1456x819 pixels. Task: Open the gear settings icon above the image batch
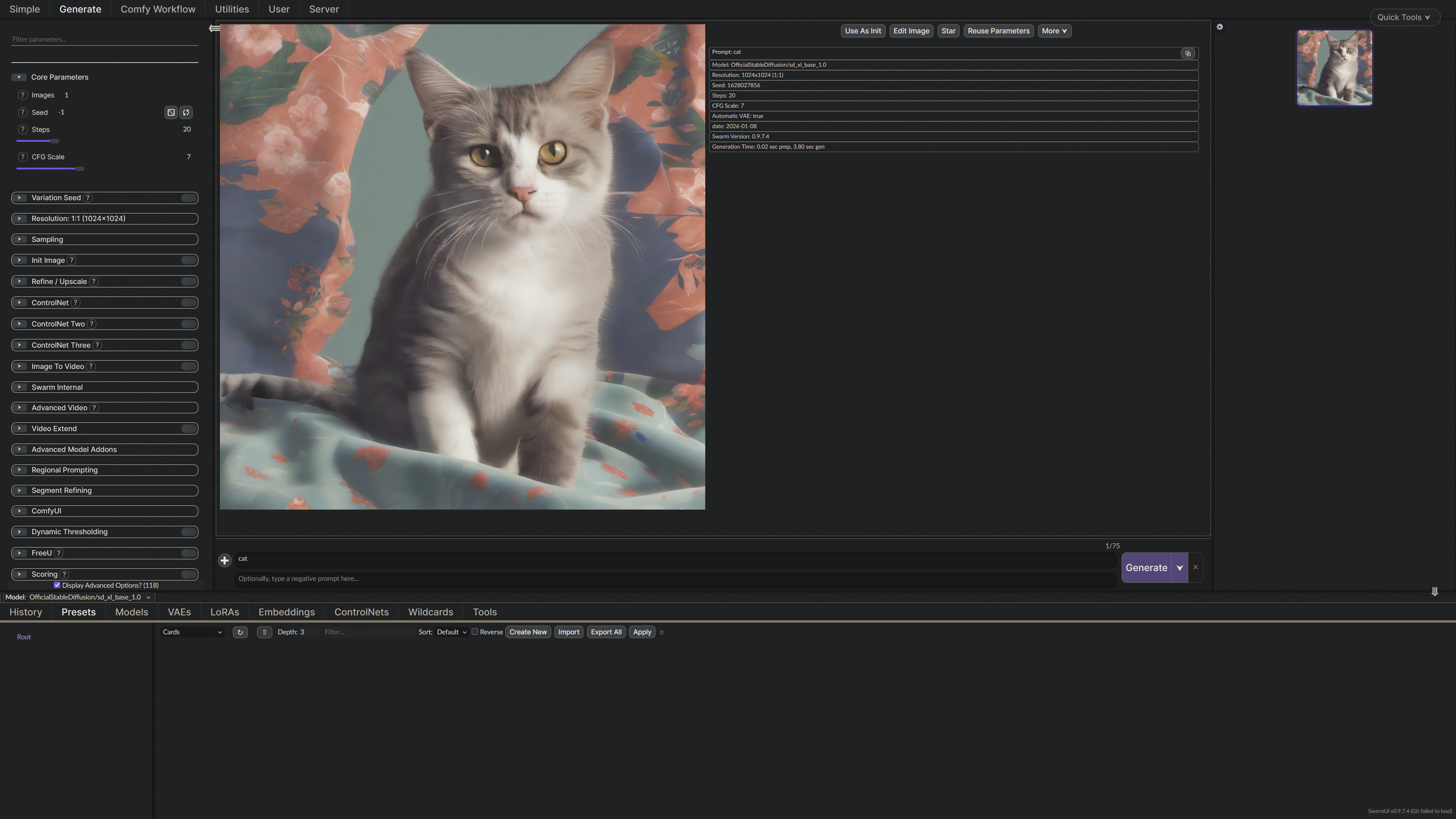(1219, 27)
